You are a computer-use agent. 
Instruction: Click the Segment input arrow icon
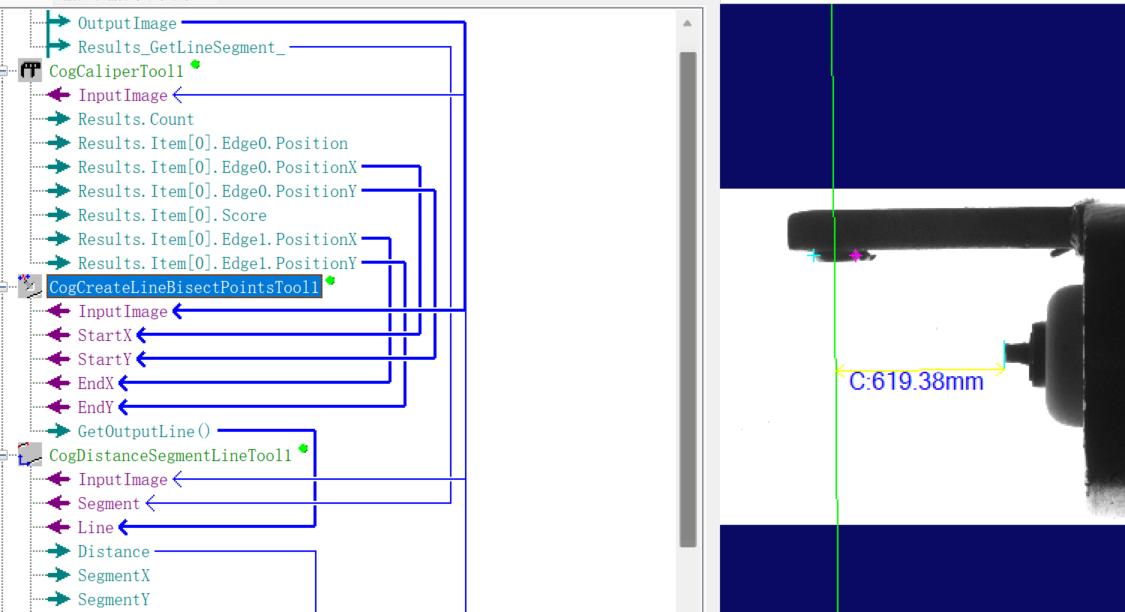58,503
